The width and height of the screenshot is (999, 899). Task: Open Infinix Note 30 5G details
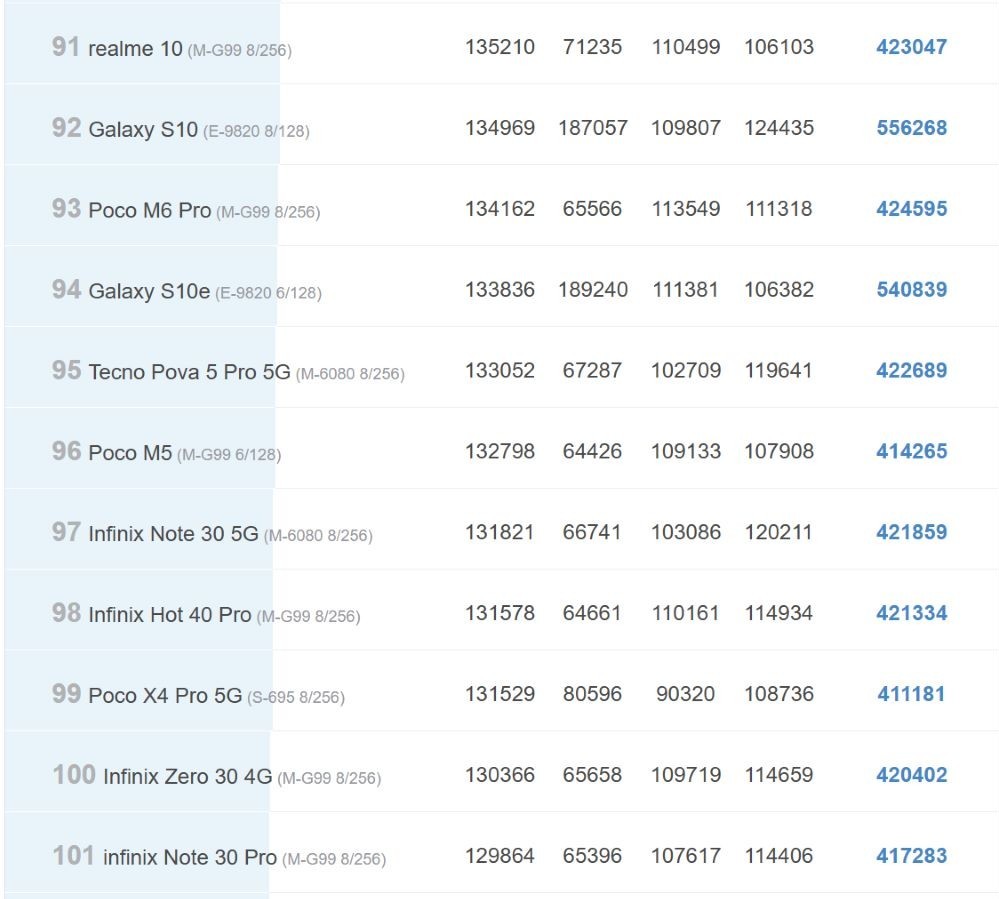[x=173, y=534]
